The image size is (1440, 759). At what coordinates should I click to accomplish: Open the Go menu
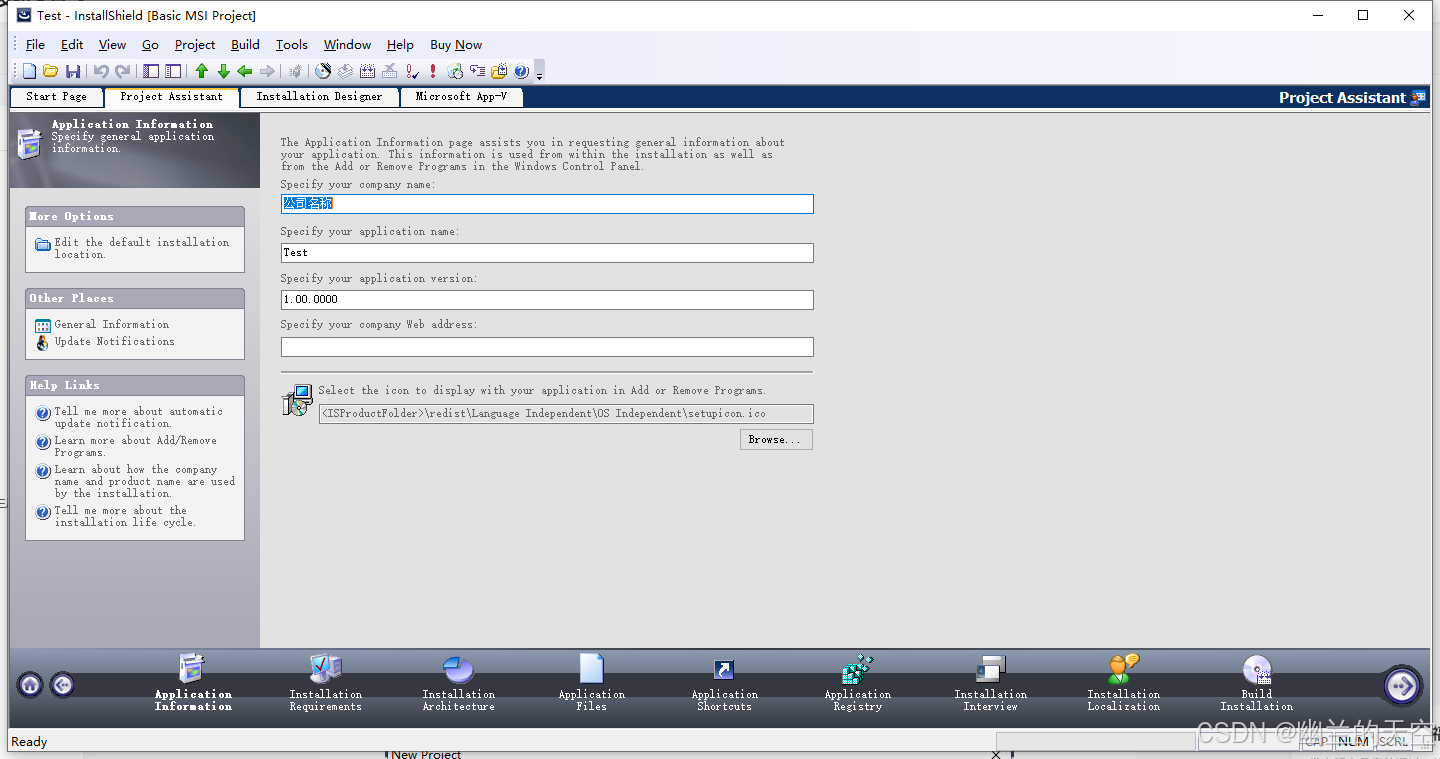click(150, 45)
